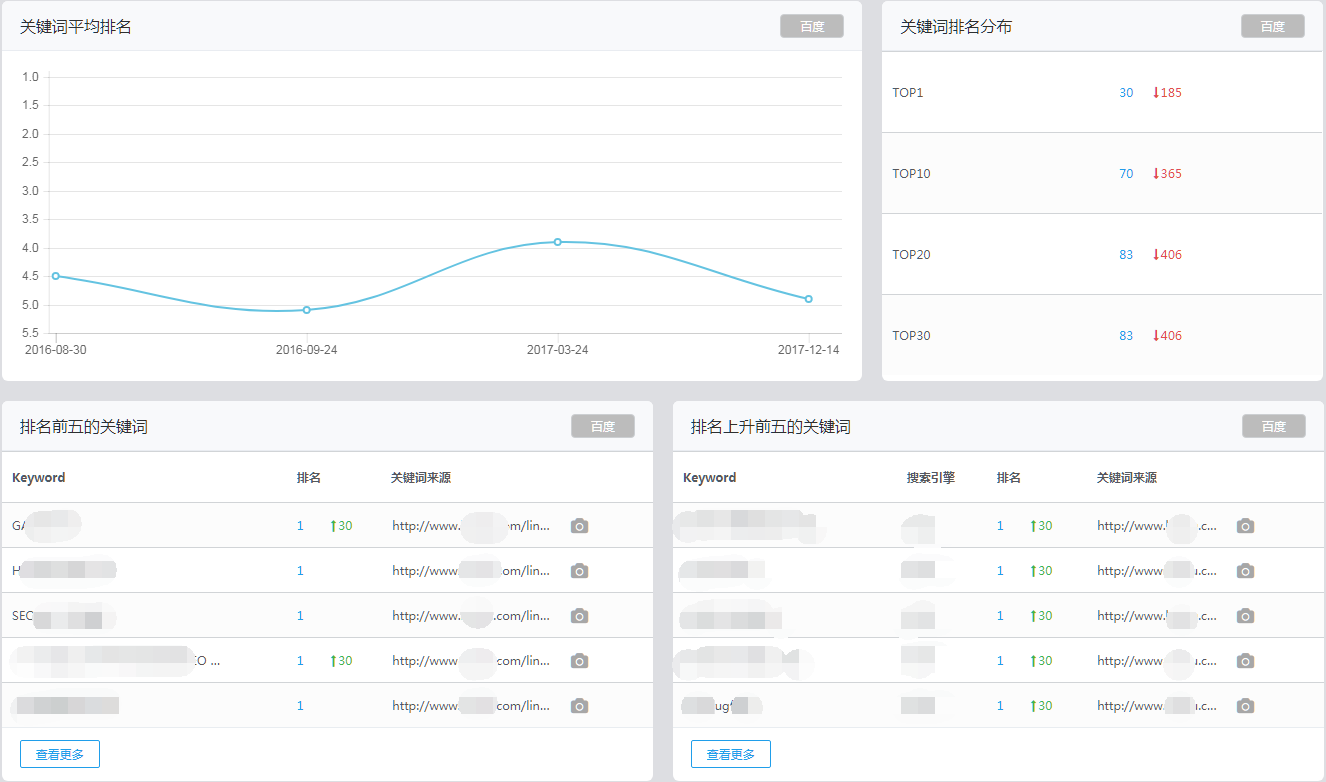Select 百度 button in 关键词排名分布 panel
The width and height of the screenshot is (1326, 782).
[1272, 26]
